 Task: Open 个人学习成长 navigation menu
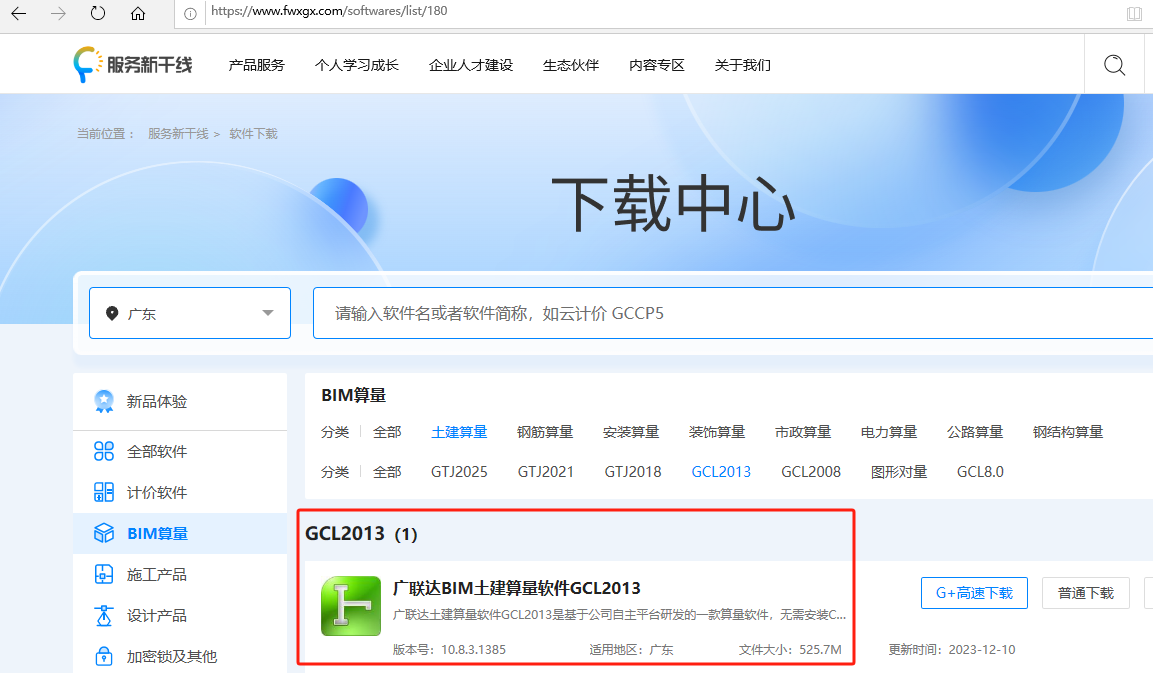[x=357, y=65]
